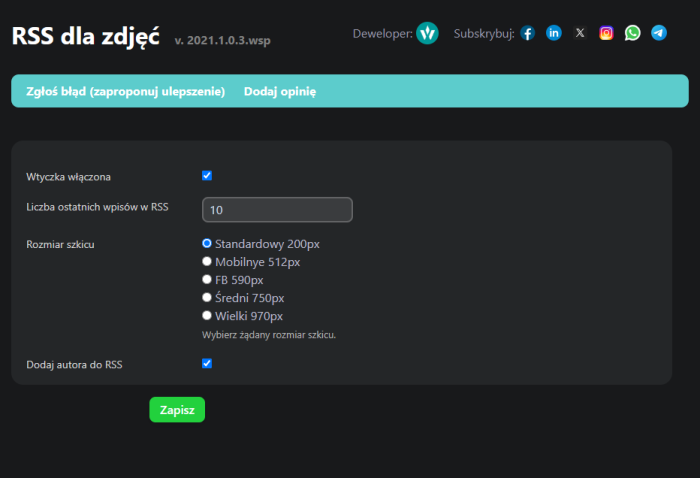This screenshot has height=478, width=700.
Task: Open the LinkedIn subscribe icon
Action: [553, 33]
